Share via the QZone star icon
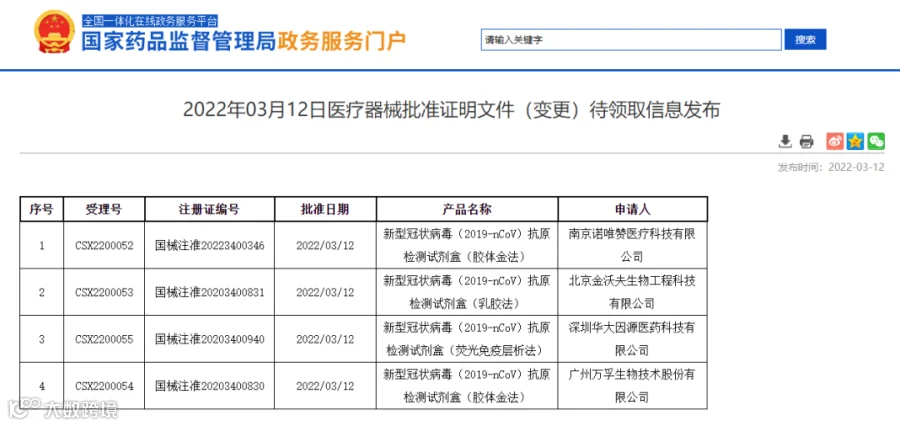 855,141
